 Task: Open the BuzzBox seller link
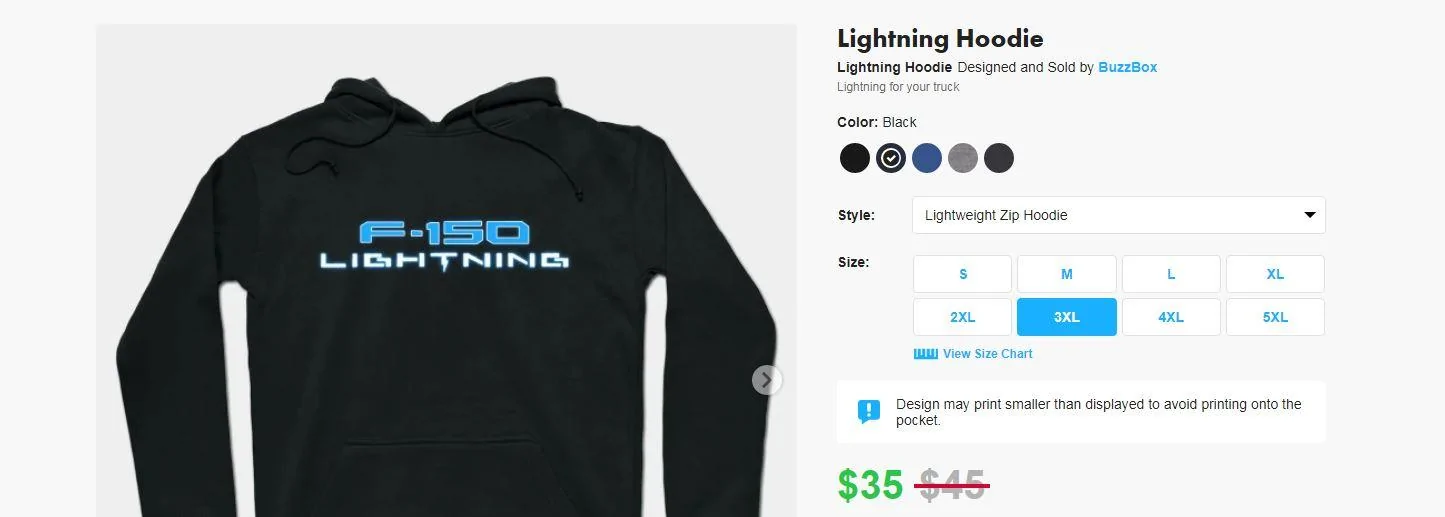[x=1128, y=67]
